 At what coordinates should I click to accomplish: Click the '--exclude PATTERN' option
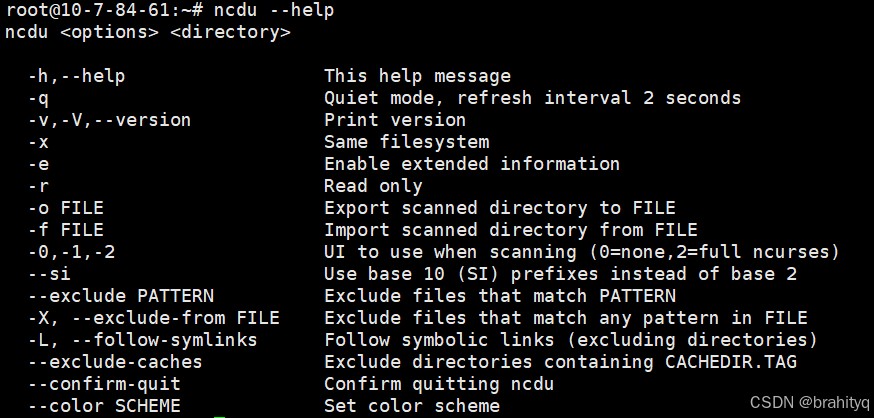pyautogui.click(x=121, y=296)
